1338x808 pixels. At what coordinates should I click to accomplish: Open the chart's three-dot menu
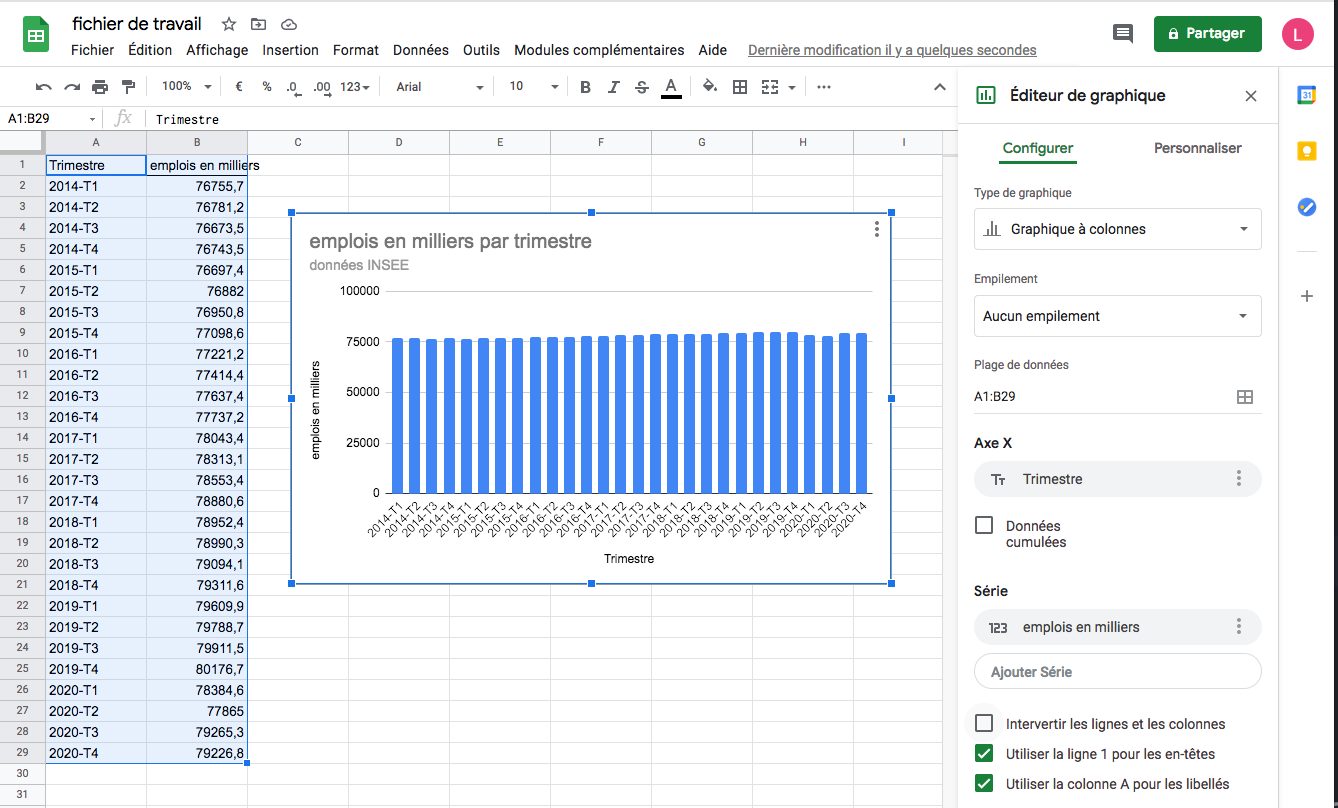click(877, 229)
